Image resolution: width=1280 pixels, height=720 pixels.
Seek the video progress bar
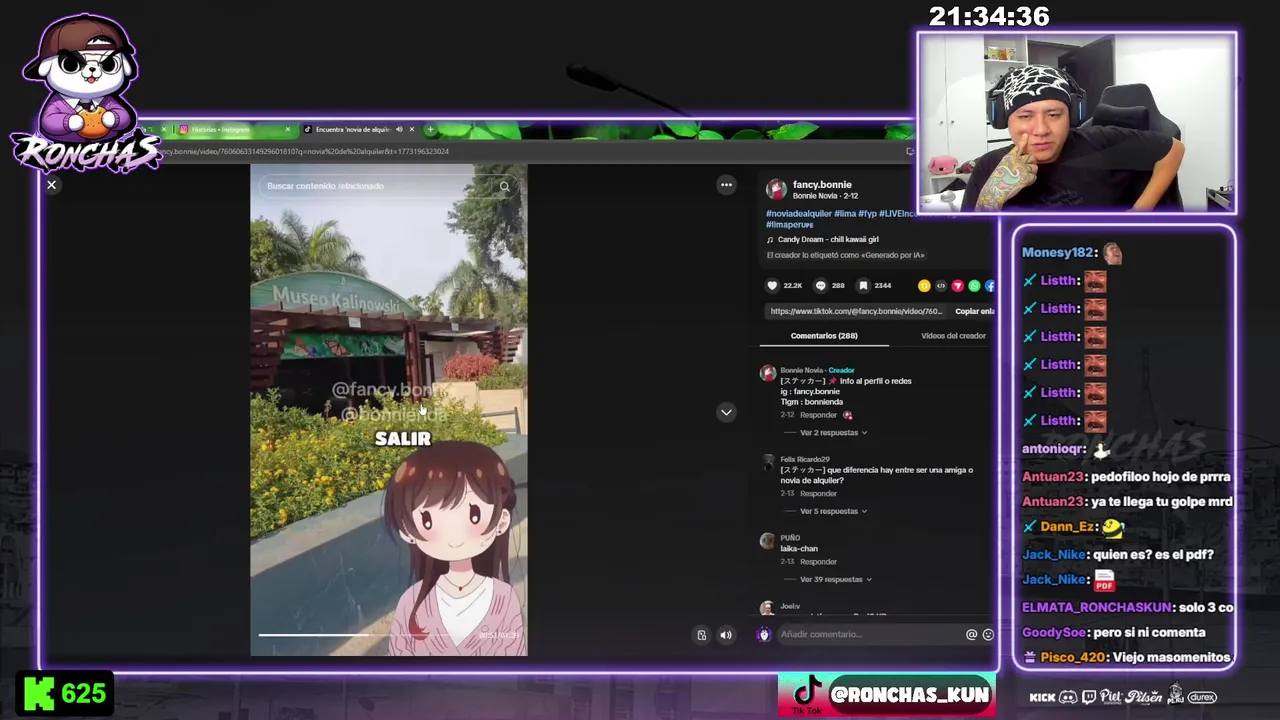pyautogui.click(x=389, y=634)
